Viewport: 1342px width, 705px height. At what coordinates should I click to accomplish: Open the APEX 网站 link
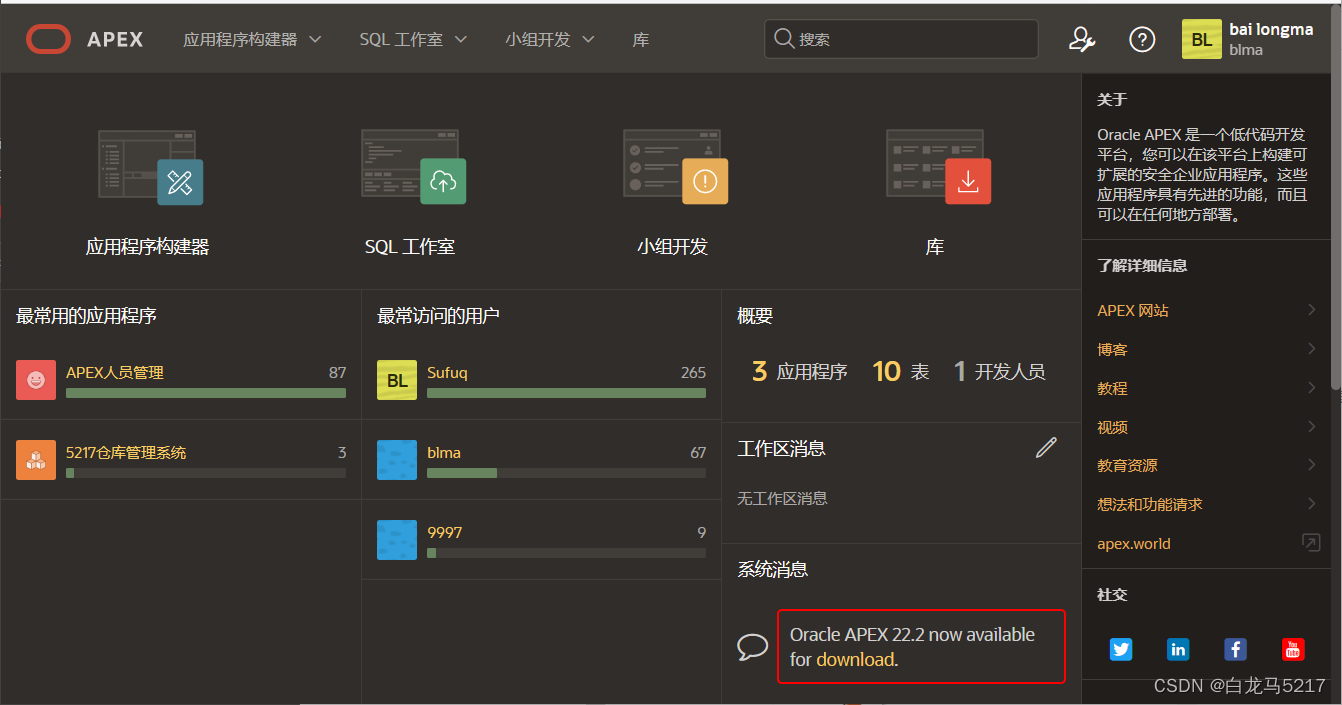[x=1133, y=310]
